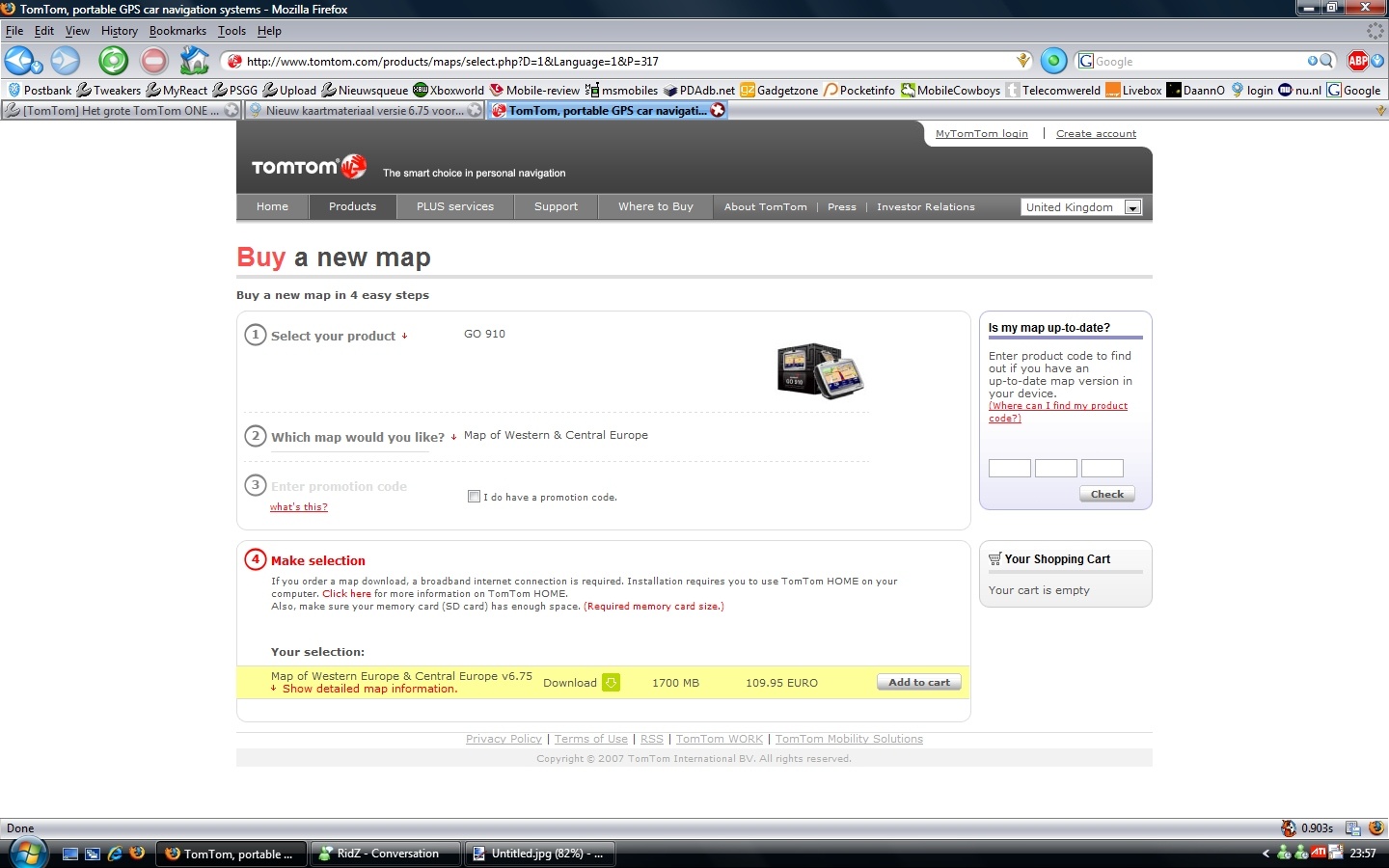Switch to 'Het grote TomTom ONE' tab
This screenshot has height=868, width=1389.
pos(121,111)
